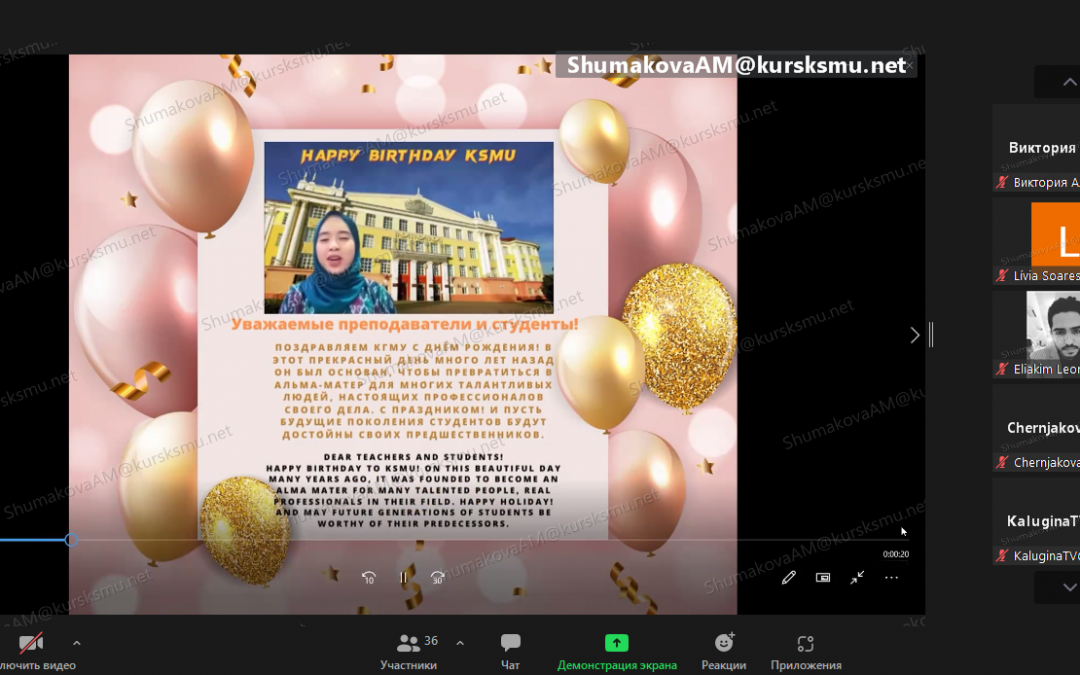The image size is (1080, 675).
Task: Pause the video playback
Action: [404, 577]
